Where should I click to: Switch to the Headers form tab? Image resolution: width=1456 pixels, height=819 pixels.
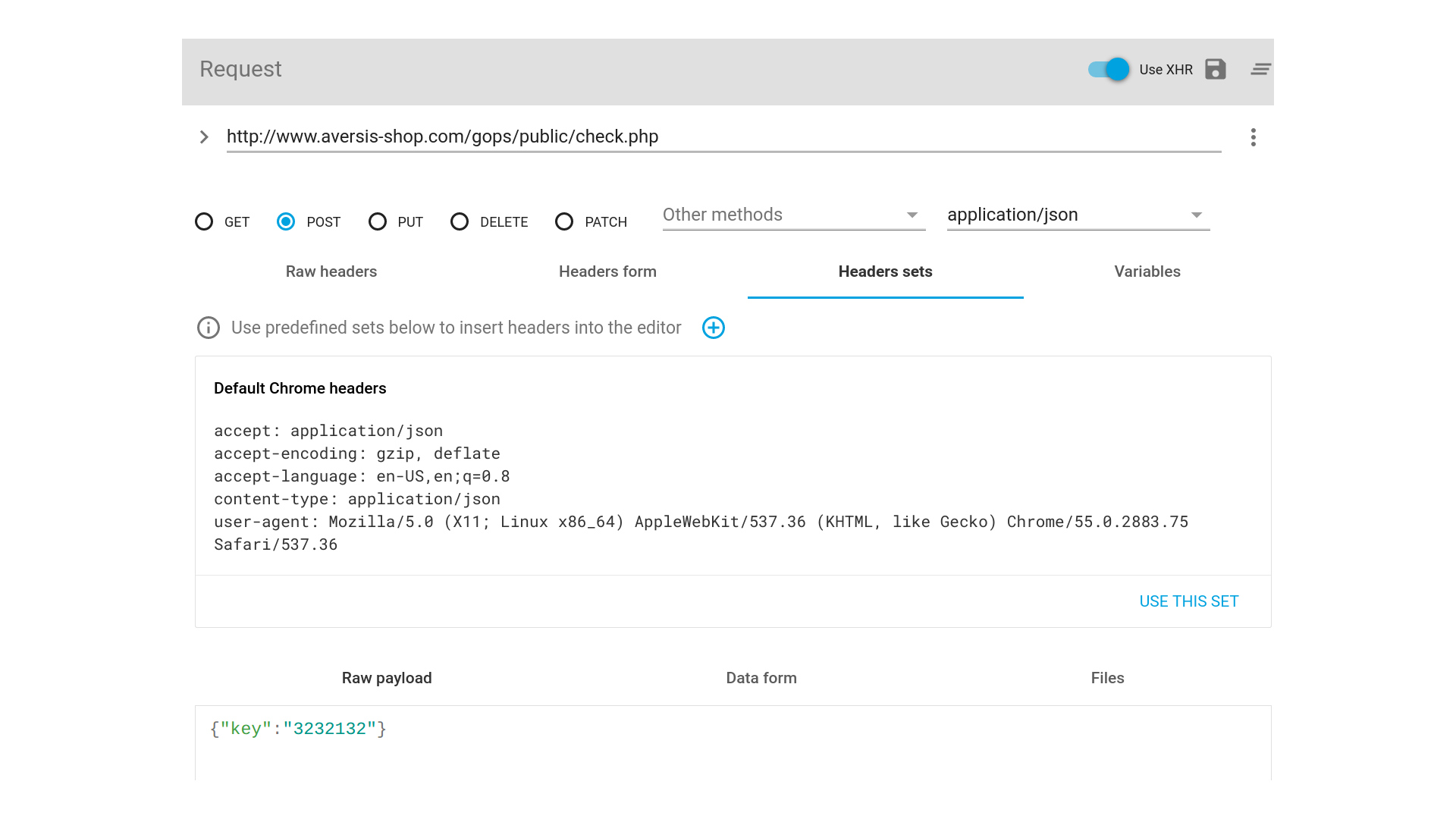[x=607, y=271]
